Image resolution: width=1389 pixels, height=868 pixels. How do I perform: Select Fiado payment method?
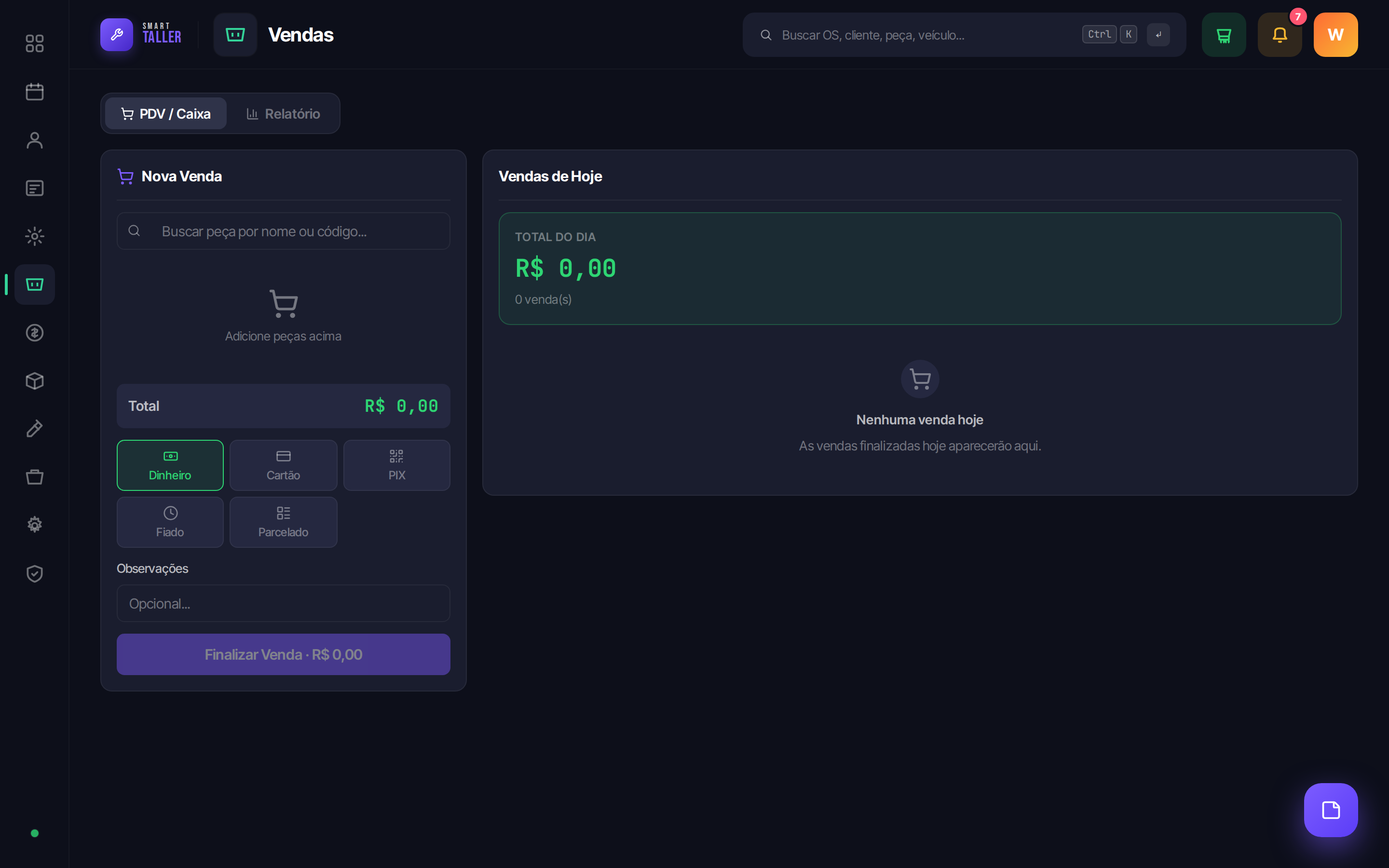(170, 522)
